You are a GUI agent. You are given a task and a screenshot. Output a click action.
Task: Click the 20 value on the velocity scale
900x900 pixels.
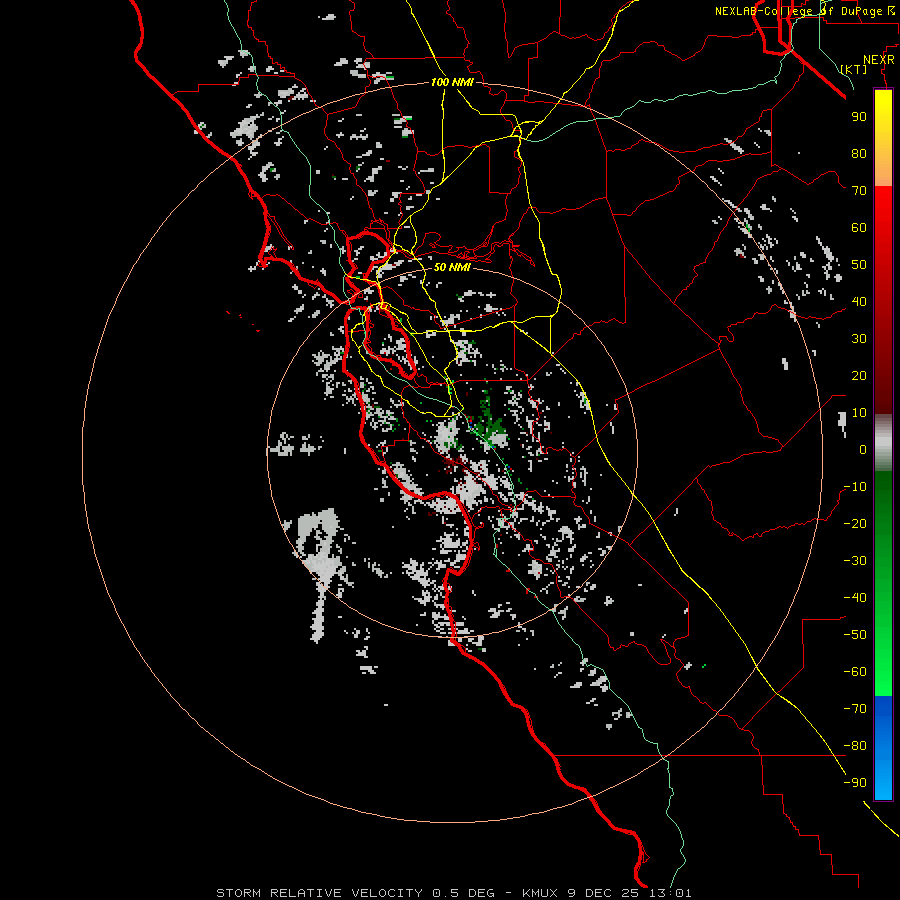(859, 375)
